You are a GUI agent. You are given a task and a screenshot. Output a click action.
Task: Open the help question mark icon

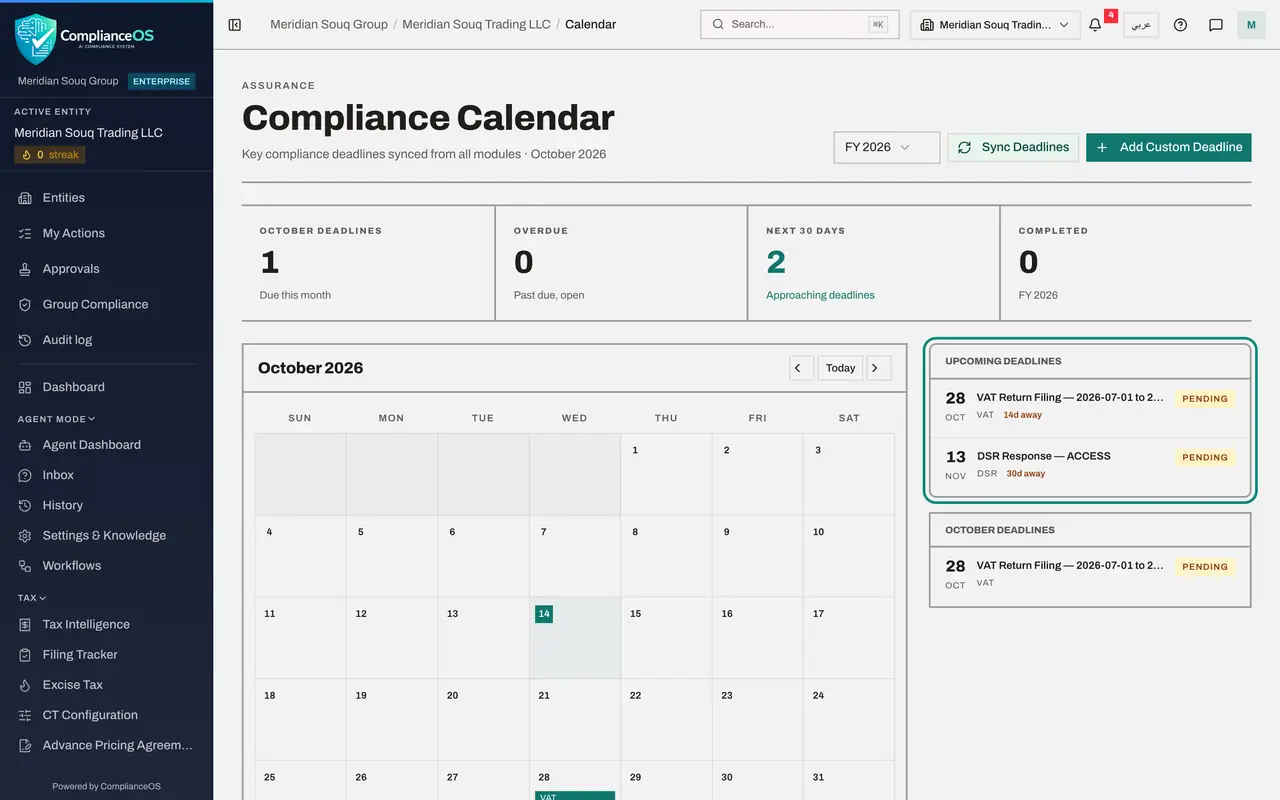pyautogui.click(x=1180, y=25)
